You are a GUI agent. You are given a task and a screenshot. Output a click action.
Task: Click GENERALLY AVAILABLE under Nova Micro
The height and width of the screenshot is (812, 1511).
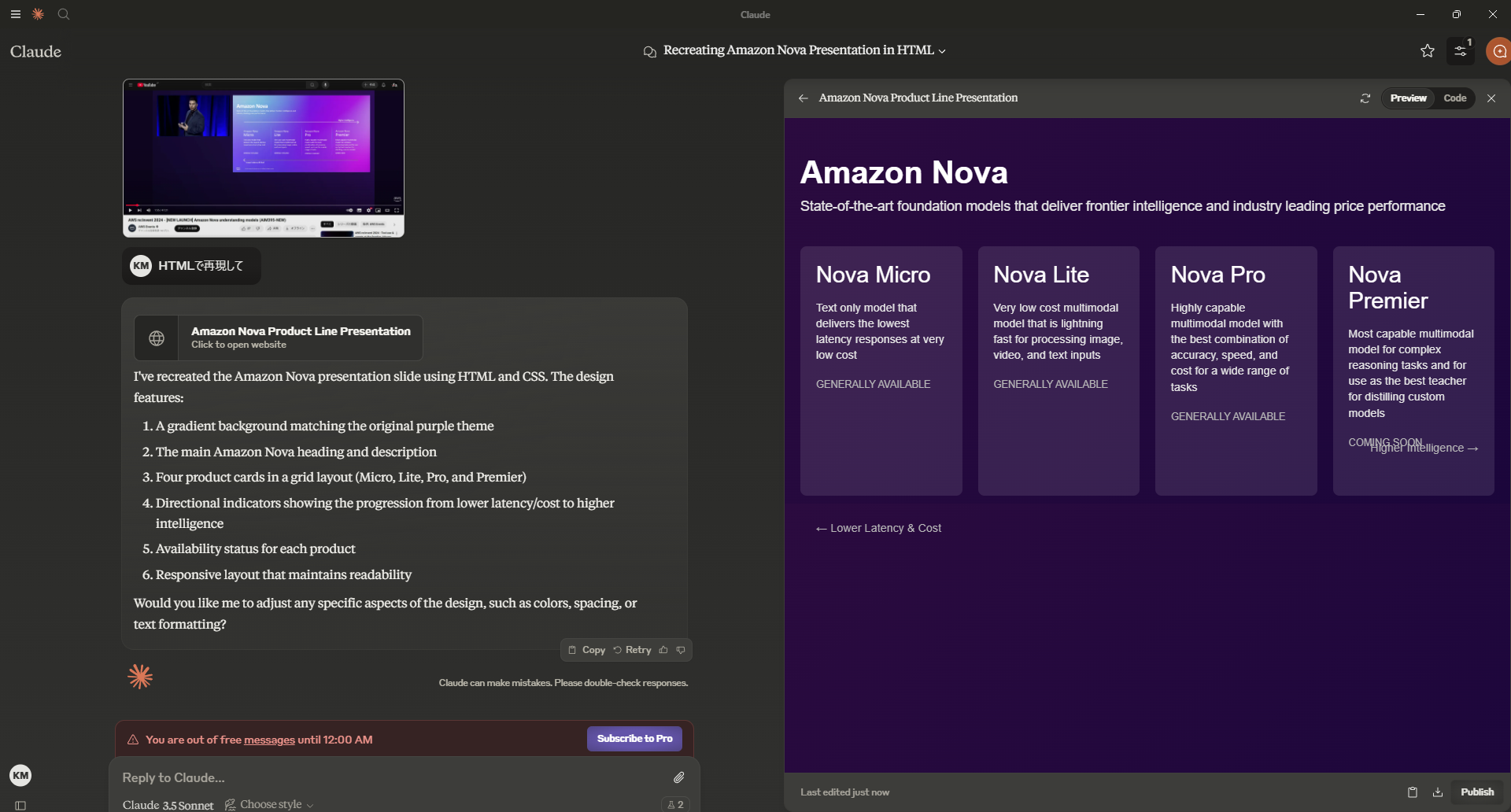873,384
